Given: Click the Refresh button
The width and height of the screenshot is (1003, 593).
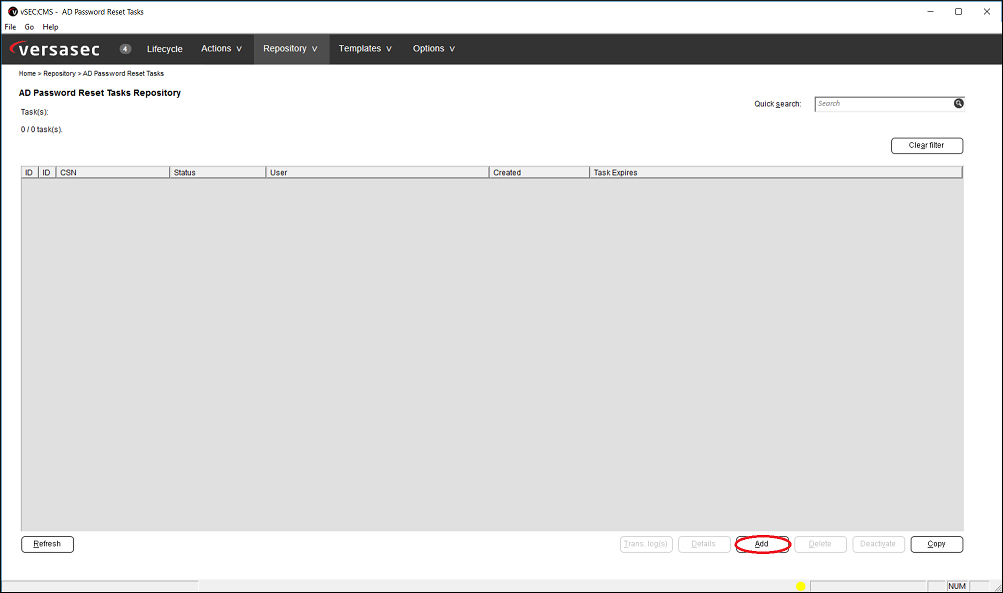Looking at the screenshot, I should pos(47,544).
